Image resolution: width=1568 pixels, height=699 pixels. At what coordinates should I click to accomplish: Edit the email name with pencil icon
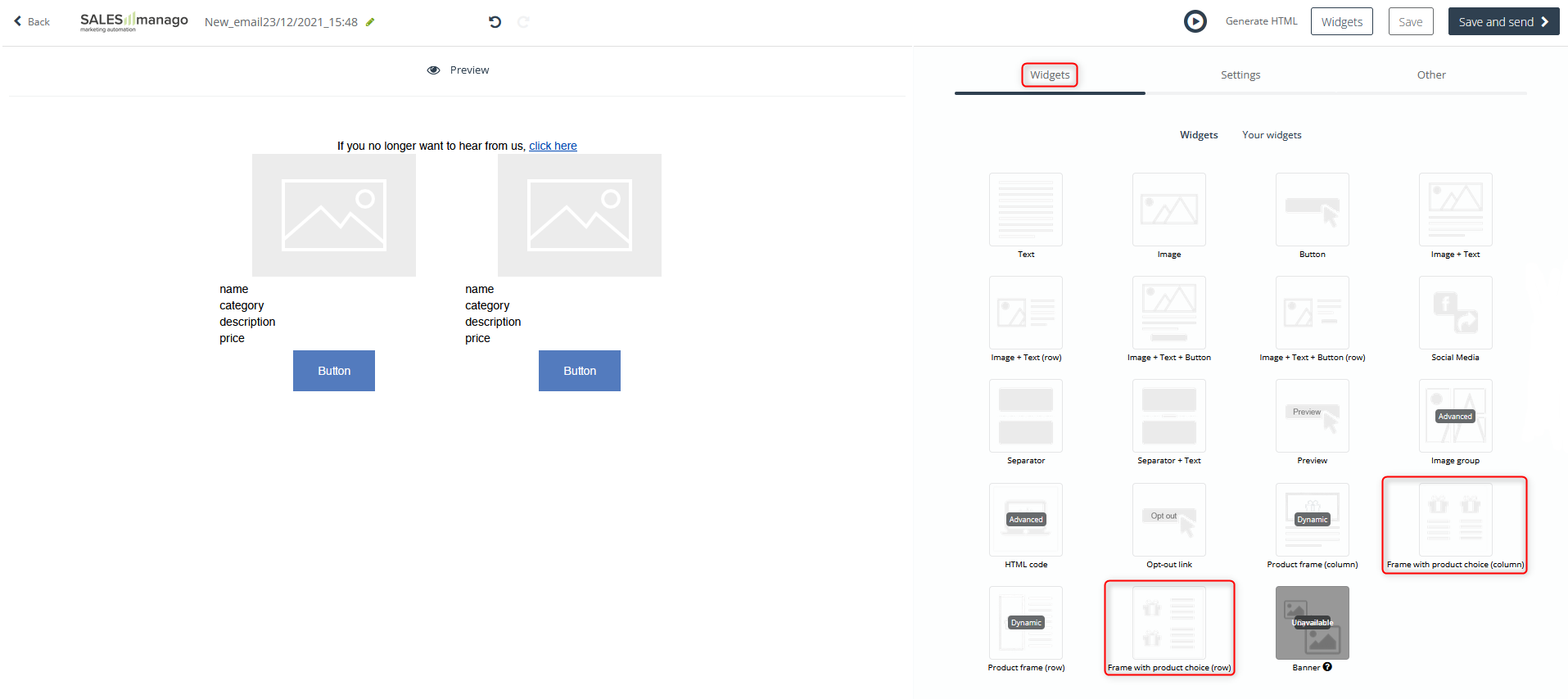(370, 22)
